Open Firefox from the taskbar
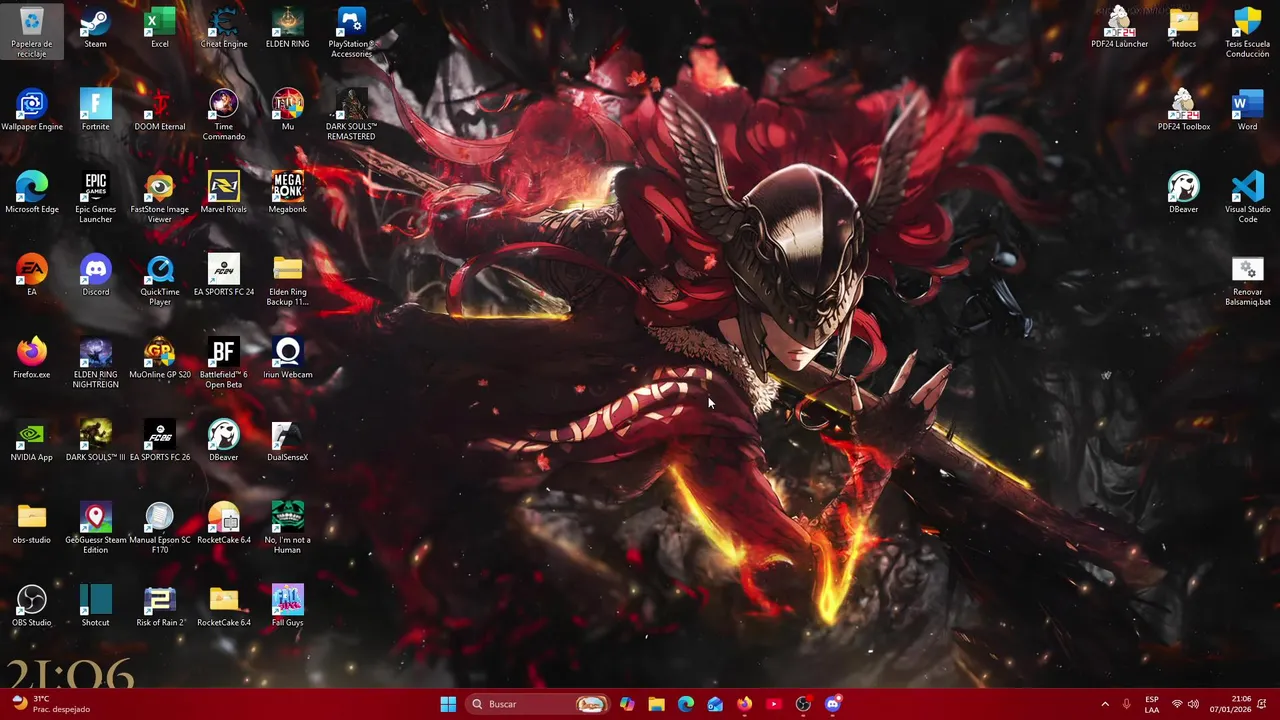 pos(744,704)
